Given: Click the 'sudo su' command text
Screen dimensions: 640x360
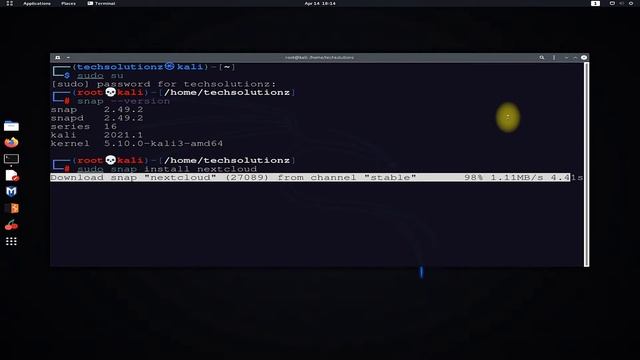Looking at the screenshot, I should click(100, 76).
